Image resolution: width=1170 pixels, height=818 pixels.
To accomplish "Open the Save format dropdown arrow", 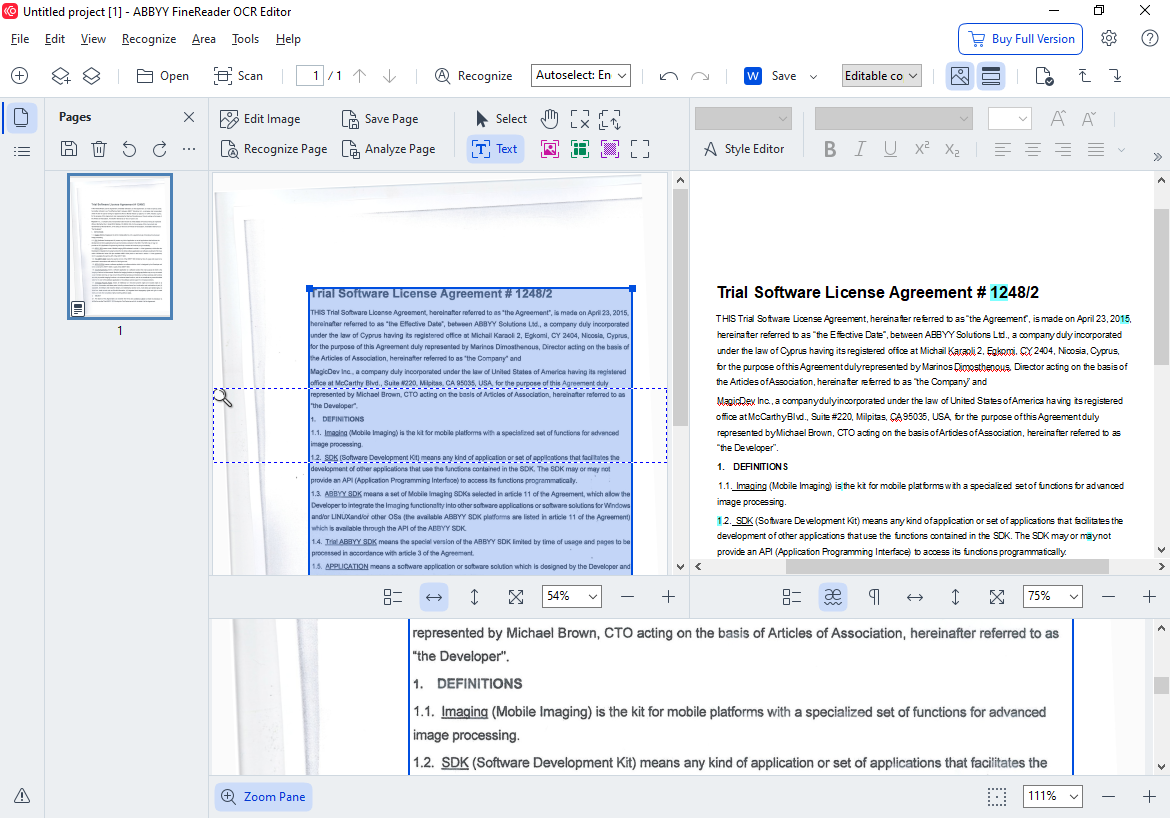I will (x=813, y=76).
